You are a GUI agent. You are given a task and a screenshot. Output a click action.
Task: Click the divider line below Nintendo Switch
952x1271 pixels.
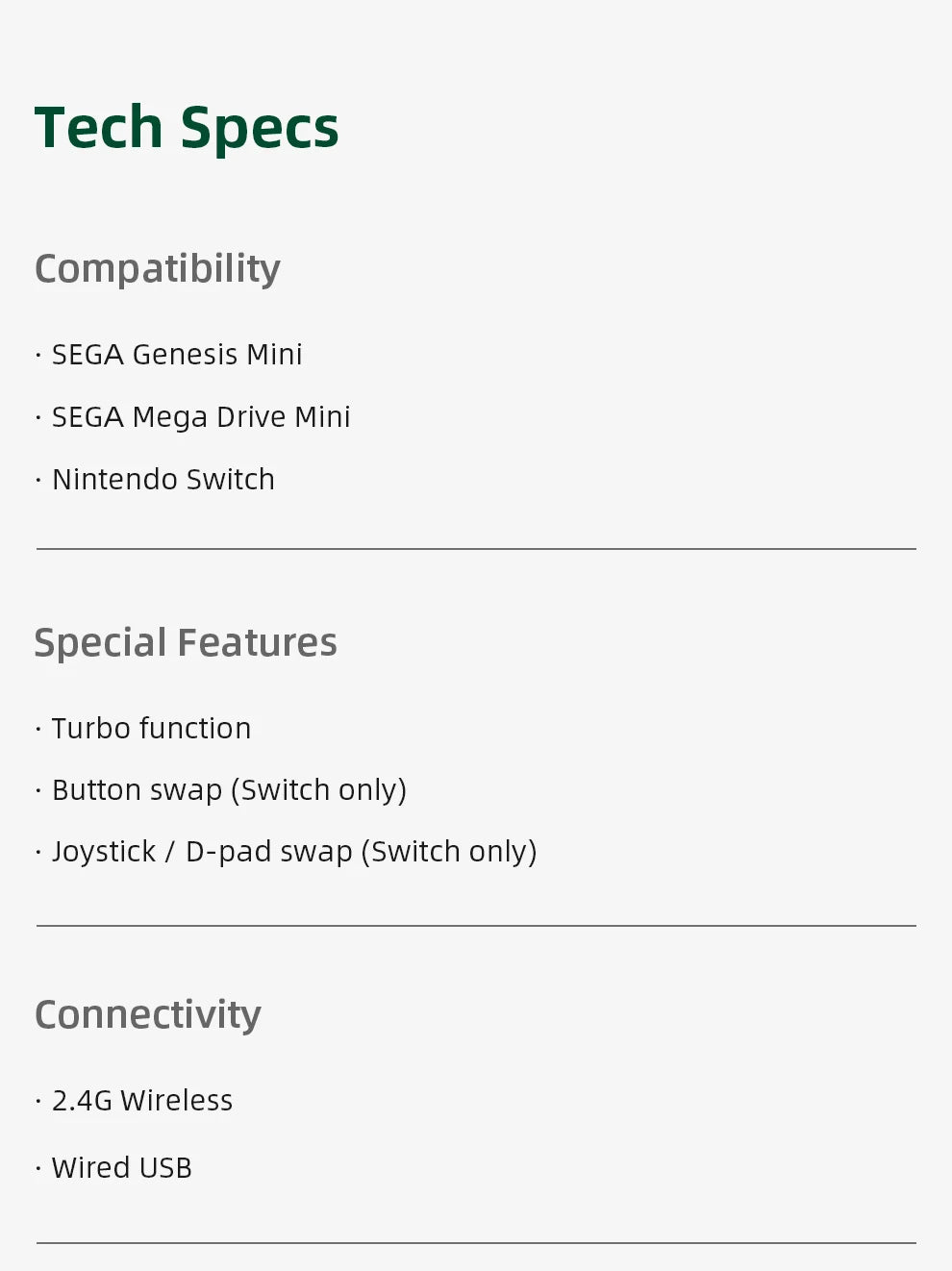(x=476, y=549)
